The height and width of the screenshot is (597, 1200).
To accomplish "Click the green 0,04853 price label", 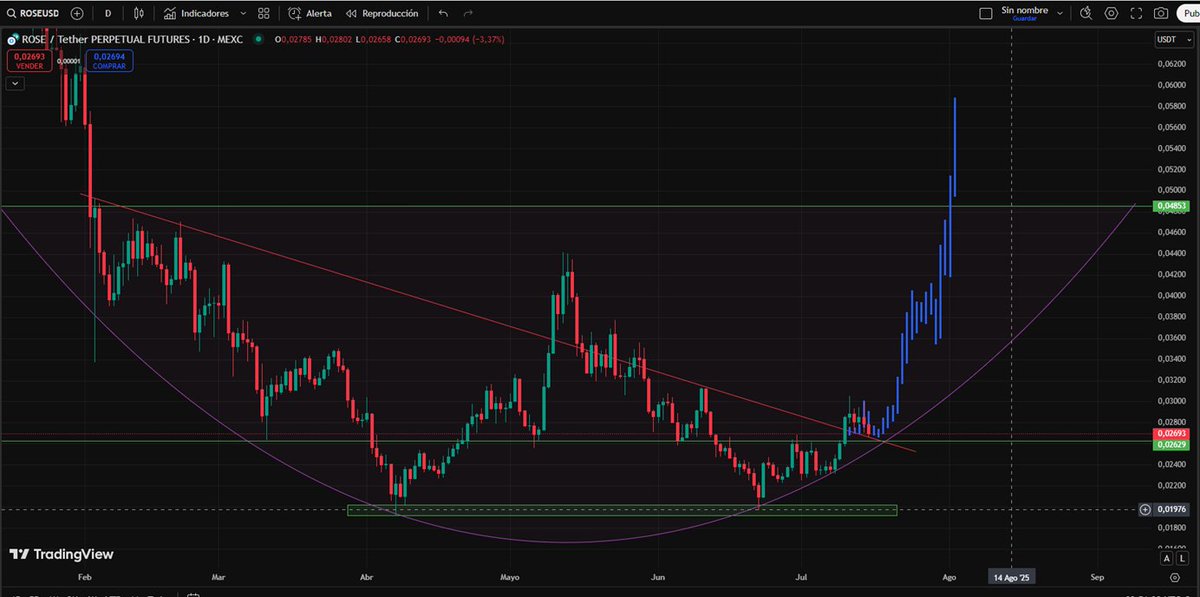I will pyautogui.click(x=1170, y=206).
